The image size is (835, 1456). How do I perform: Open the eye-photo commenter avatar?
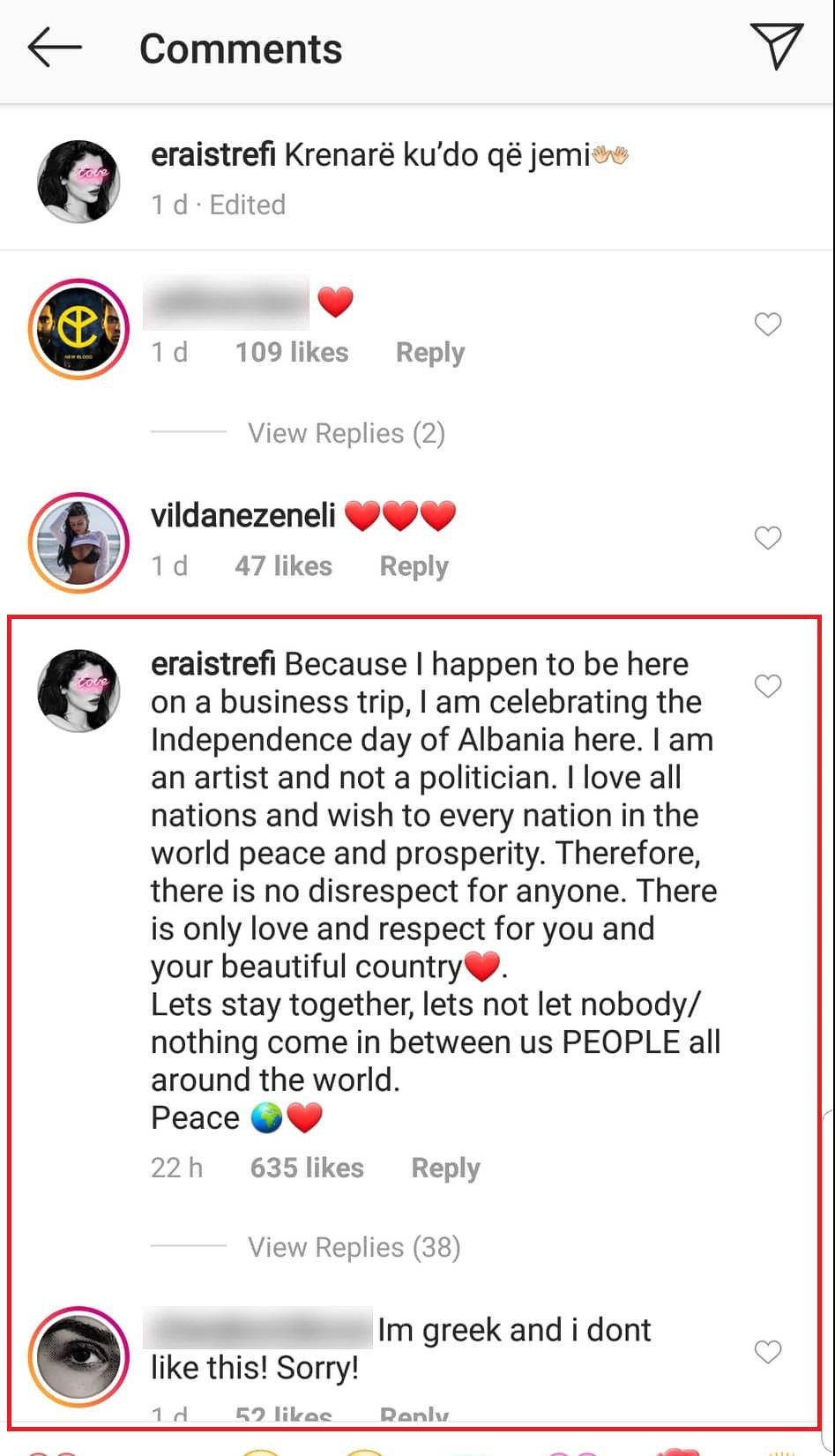pos(78,1355)
